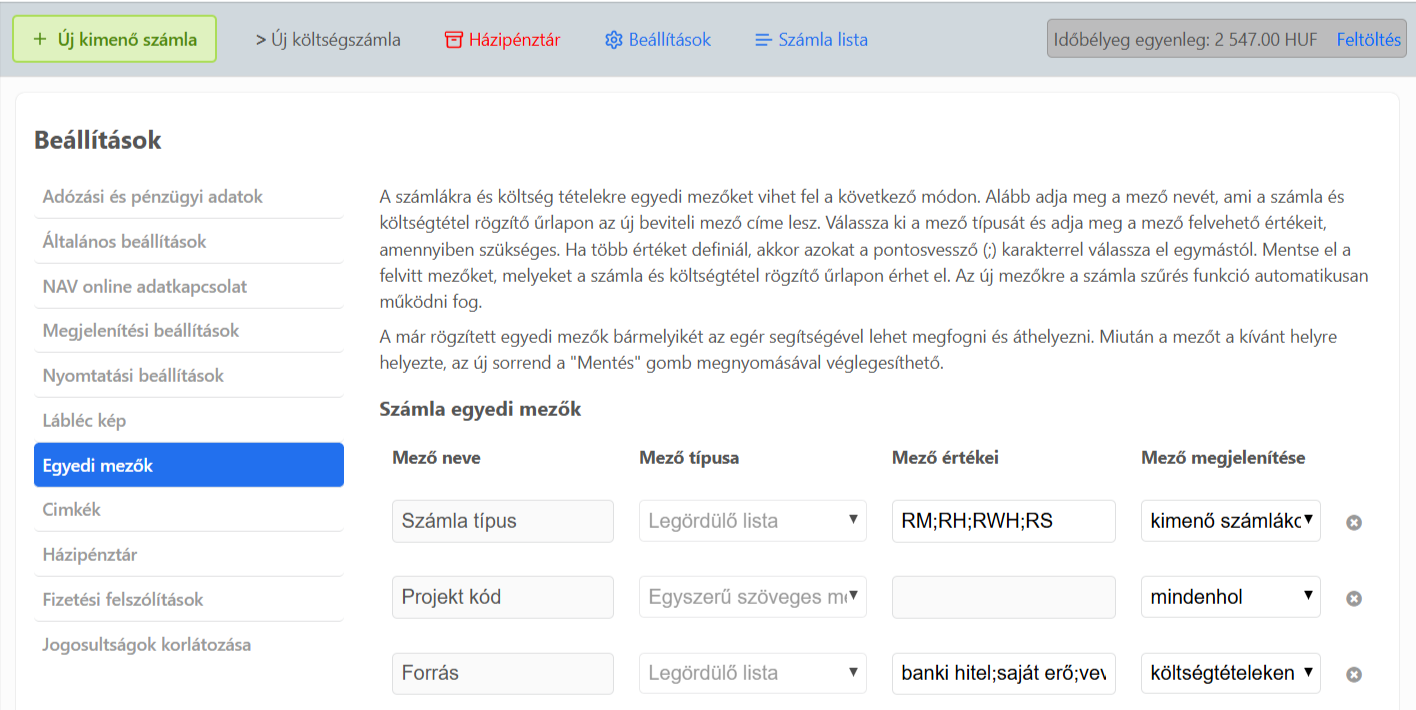Click the Feltöltés link
Viewport: 1416px width, 710px height.
point(1370,40)
